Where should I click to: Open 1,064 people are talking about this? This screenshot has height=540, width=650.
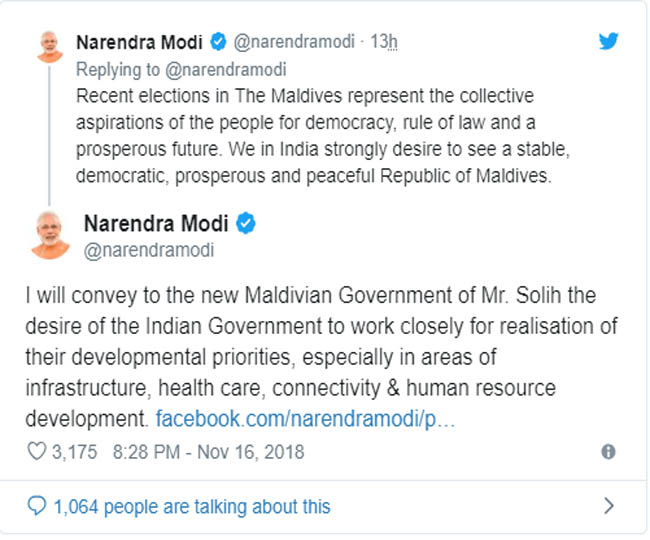[192, 506]
